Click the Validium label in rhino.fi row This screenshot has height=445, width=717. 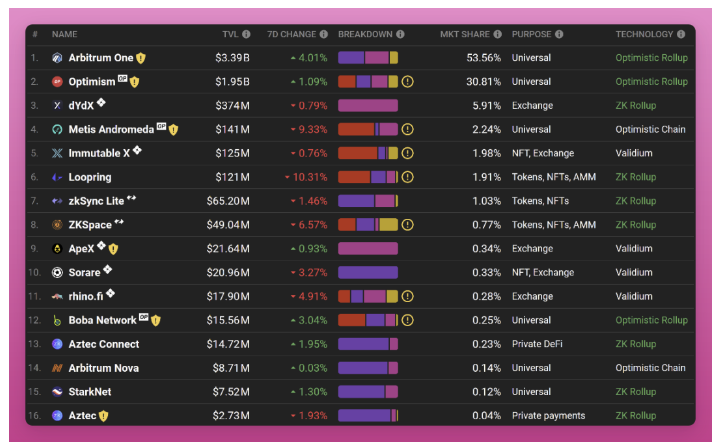[634, 296]
